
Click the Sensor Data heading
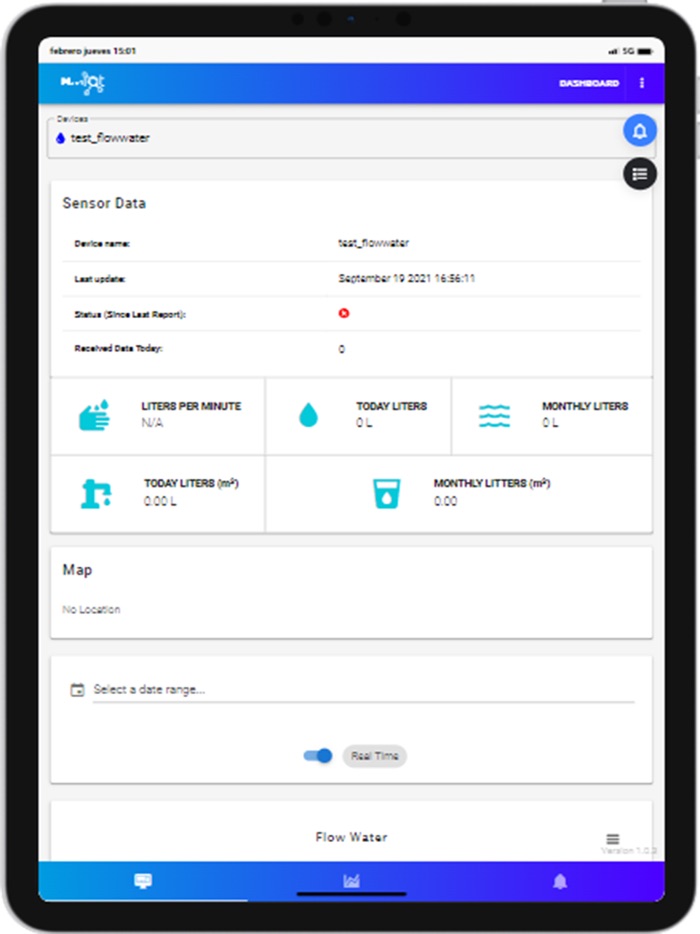(104, 203)
